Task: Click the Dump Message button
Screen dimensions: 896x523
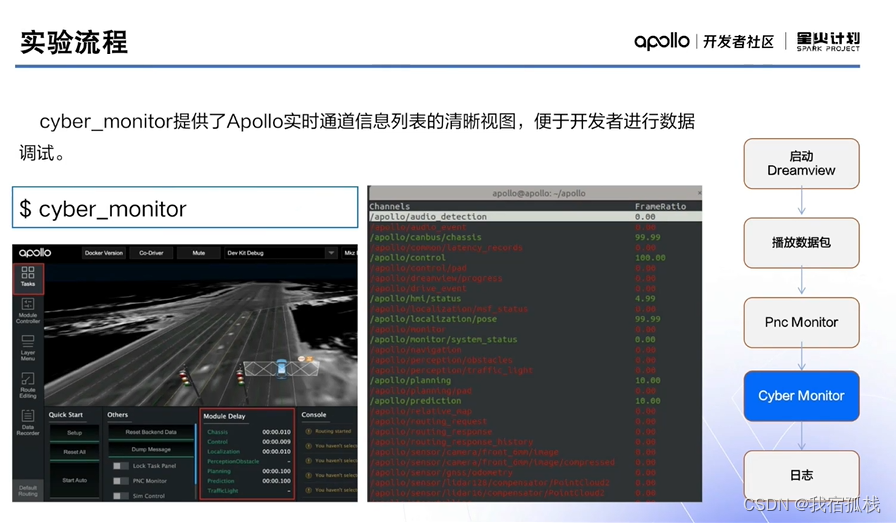Action: [x=151, y=449]
